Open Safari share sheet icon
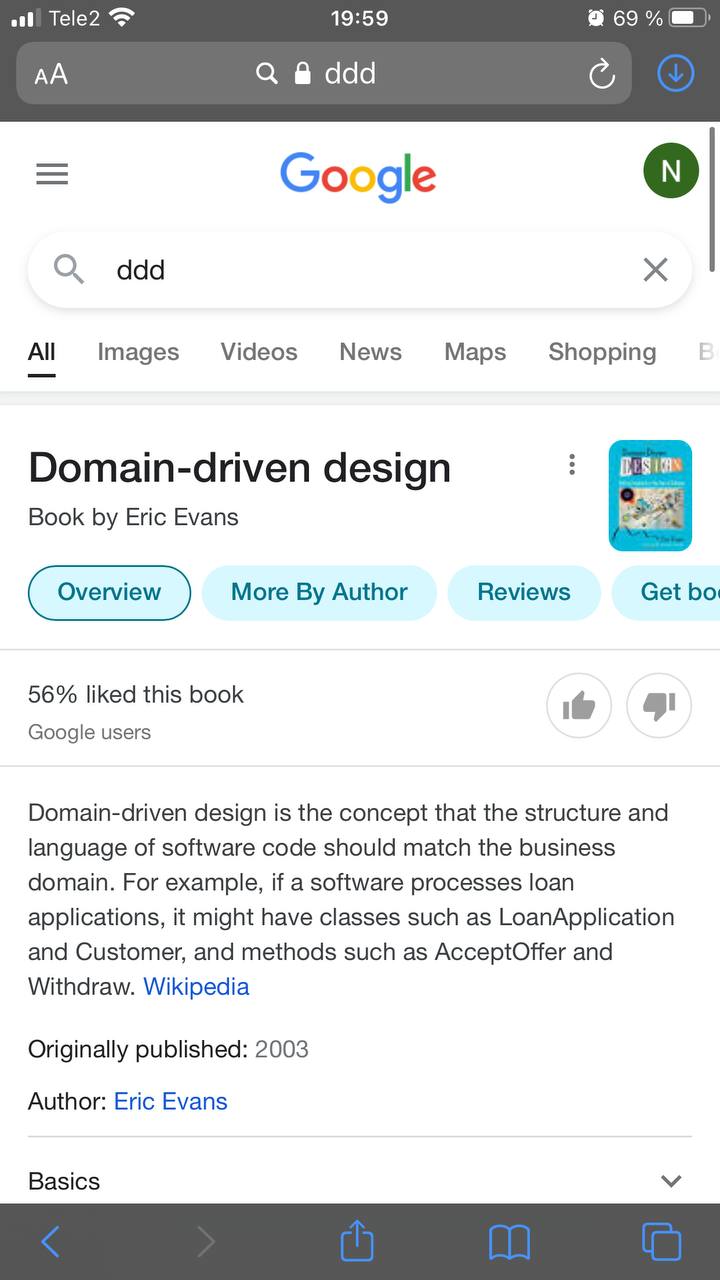Image resolution: width=720 pixels, height=1280 pixels. 357,1241
